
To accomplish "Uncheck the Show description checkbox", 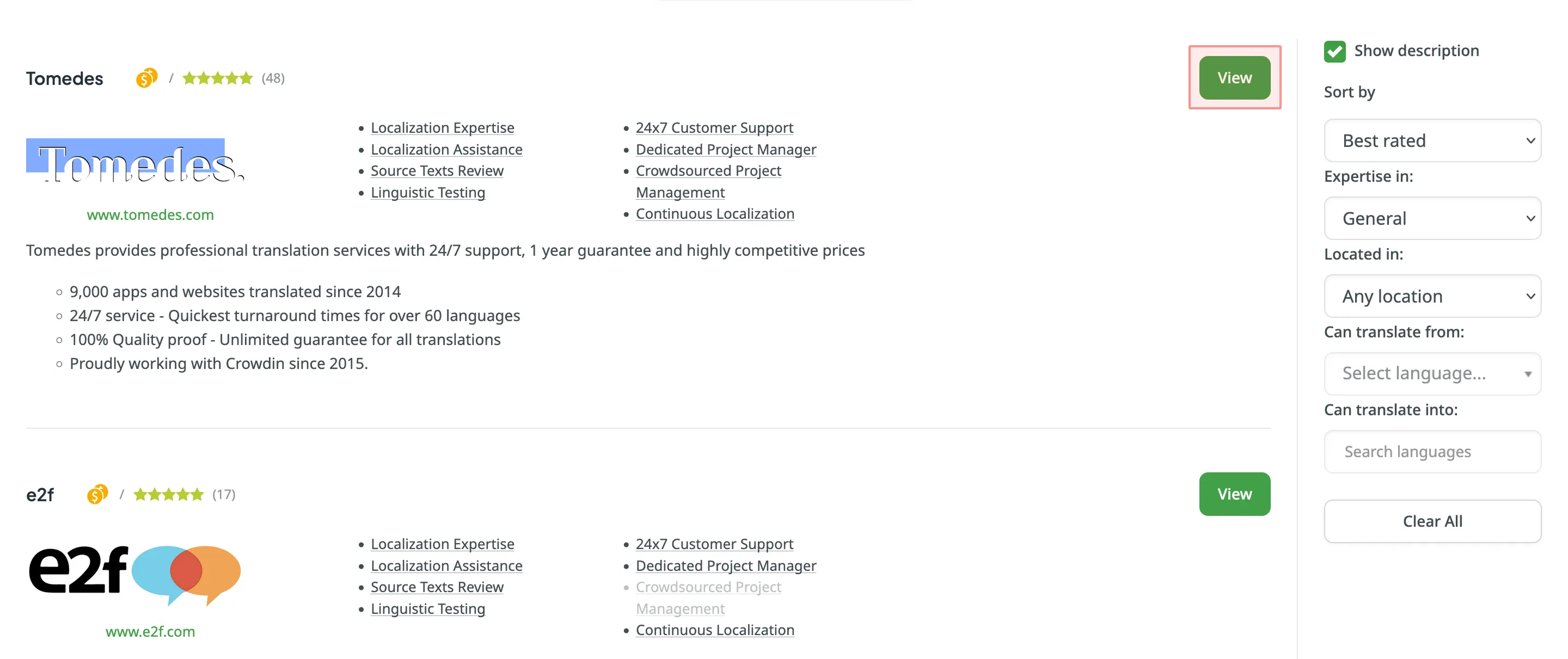I will (x=1334, y=51).
